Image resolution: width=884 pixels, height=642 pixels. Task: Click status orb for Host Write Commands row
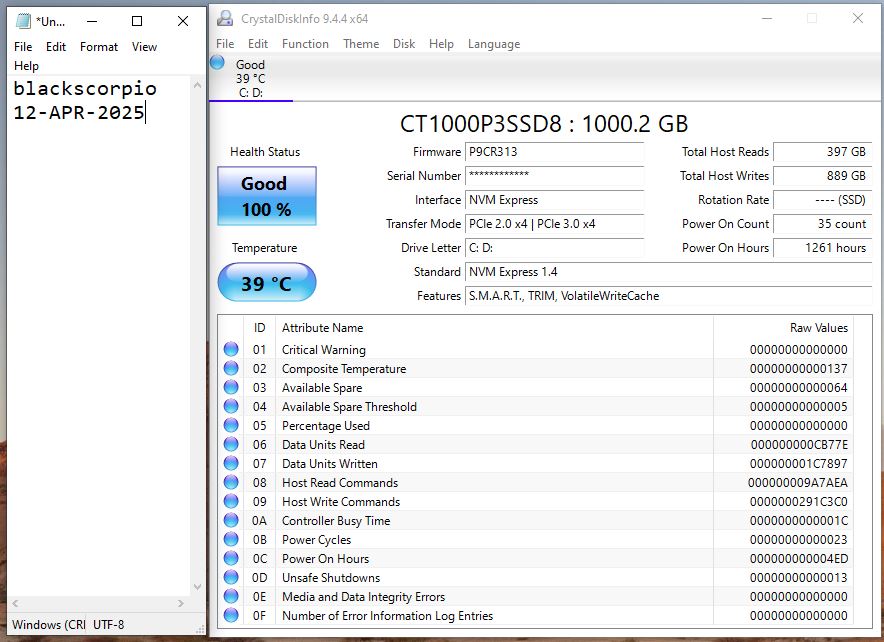click(231, 501)
